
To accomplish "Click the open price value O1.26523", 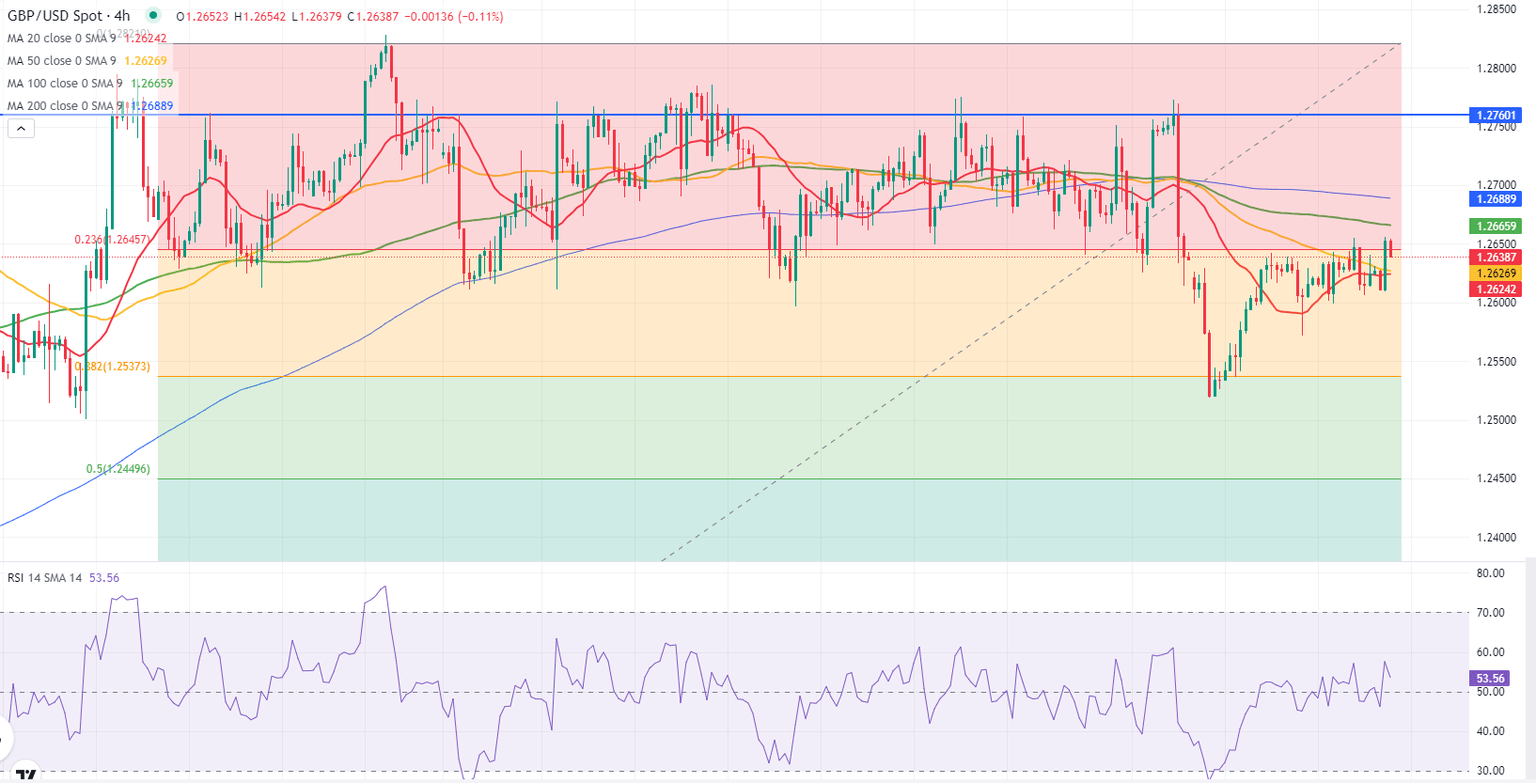I will (x=204, y=17).
